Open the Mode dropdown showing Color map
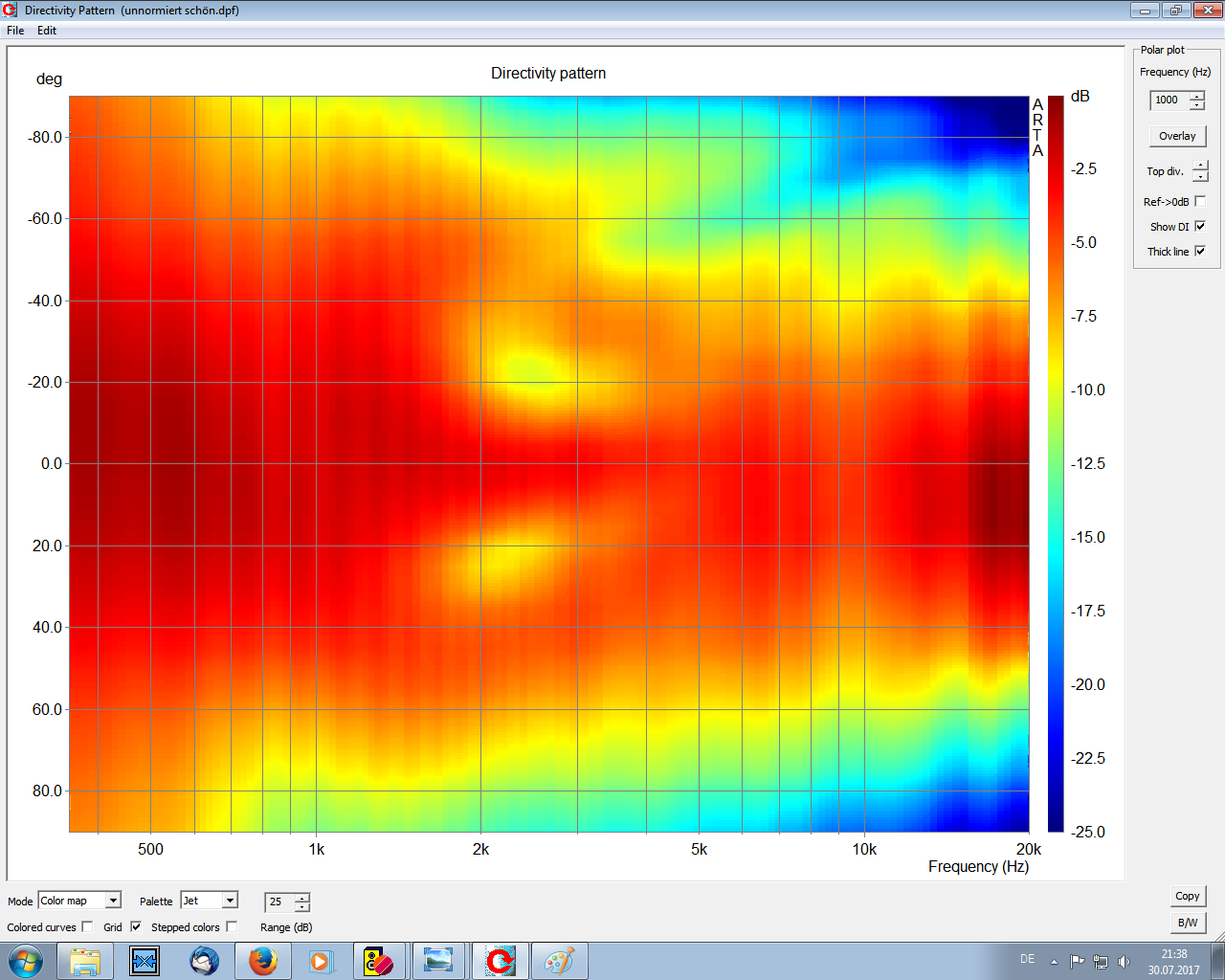Image resolution: width=1225 pixels, height=980 pixels. pos(113,901)
